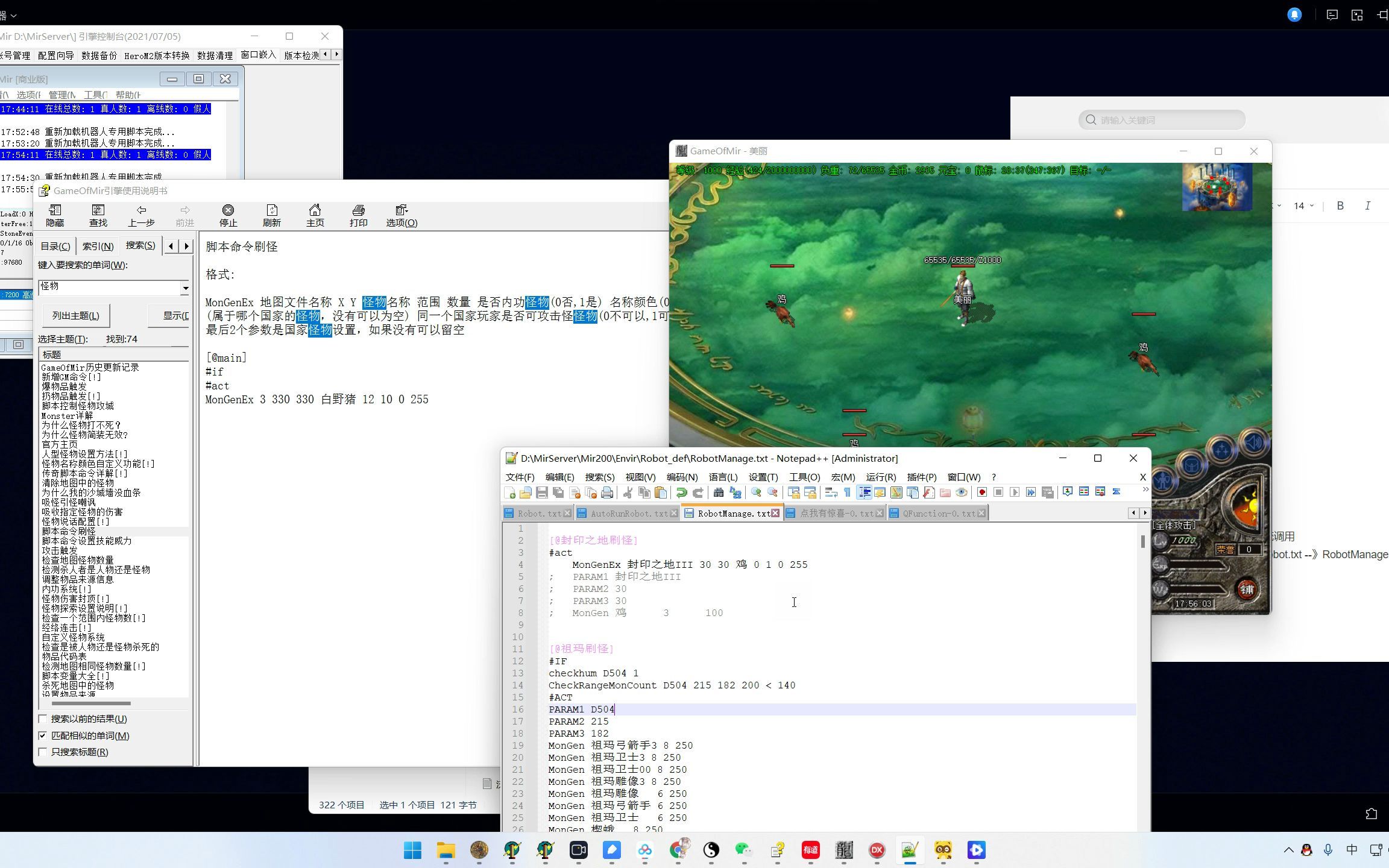Click the Undo arrow in Notepad++ toolbar
This screenshot has width=1389, height=868.
[x=681, y=492]
